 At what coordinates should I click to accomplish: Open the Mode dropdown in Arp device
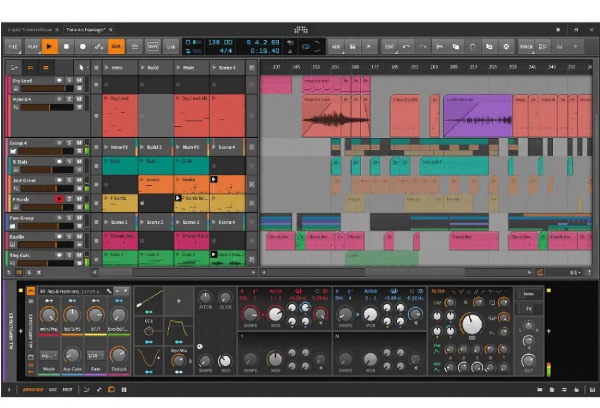click(x=49, y=356)
